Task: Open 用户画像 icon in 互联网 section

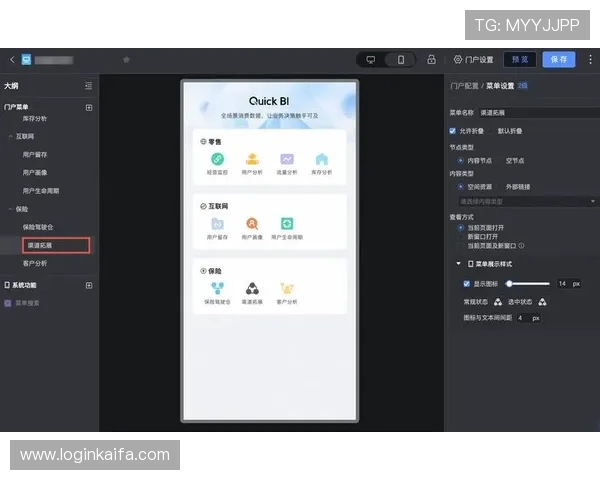Action: (252, 225)
